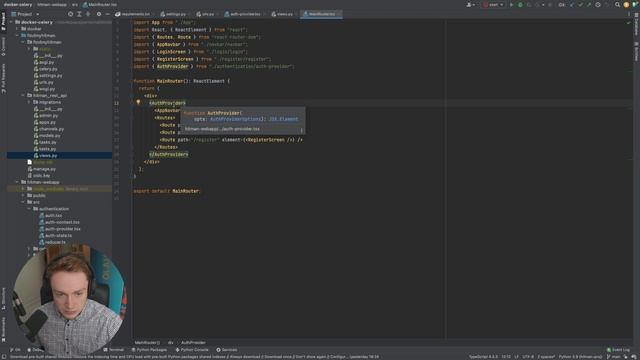Click the MainRouter() breadcrumb at editor bottom
This screenshot has height=360, width=640.
coord(147,343)
